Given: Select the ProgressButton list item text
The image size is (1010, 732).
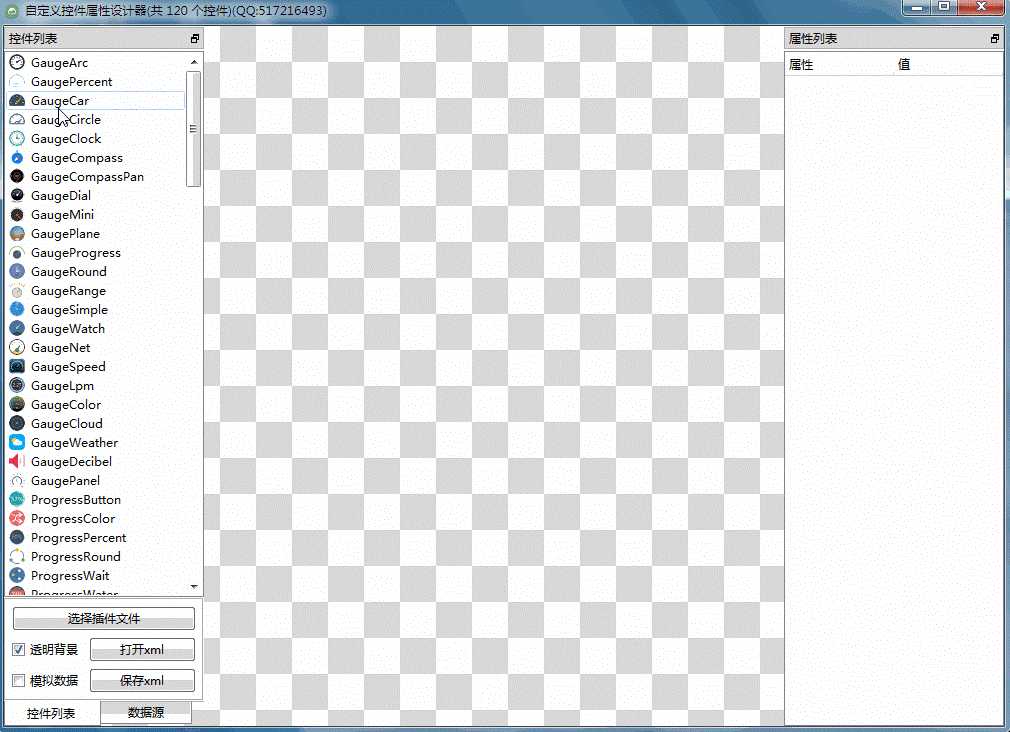Looking at the screenshot, I should (x=76, y=500).
